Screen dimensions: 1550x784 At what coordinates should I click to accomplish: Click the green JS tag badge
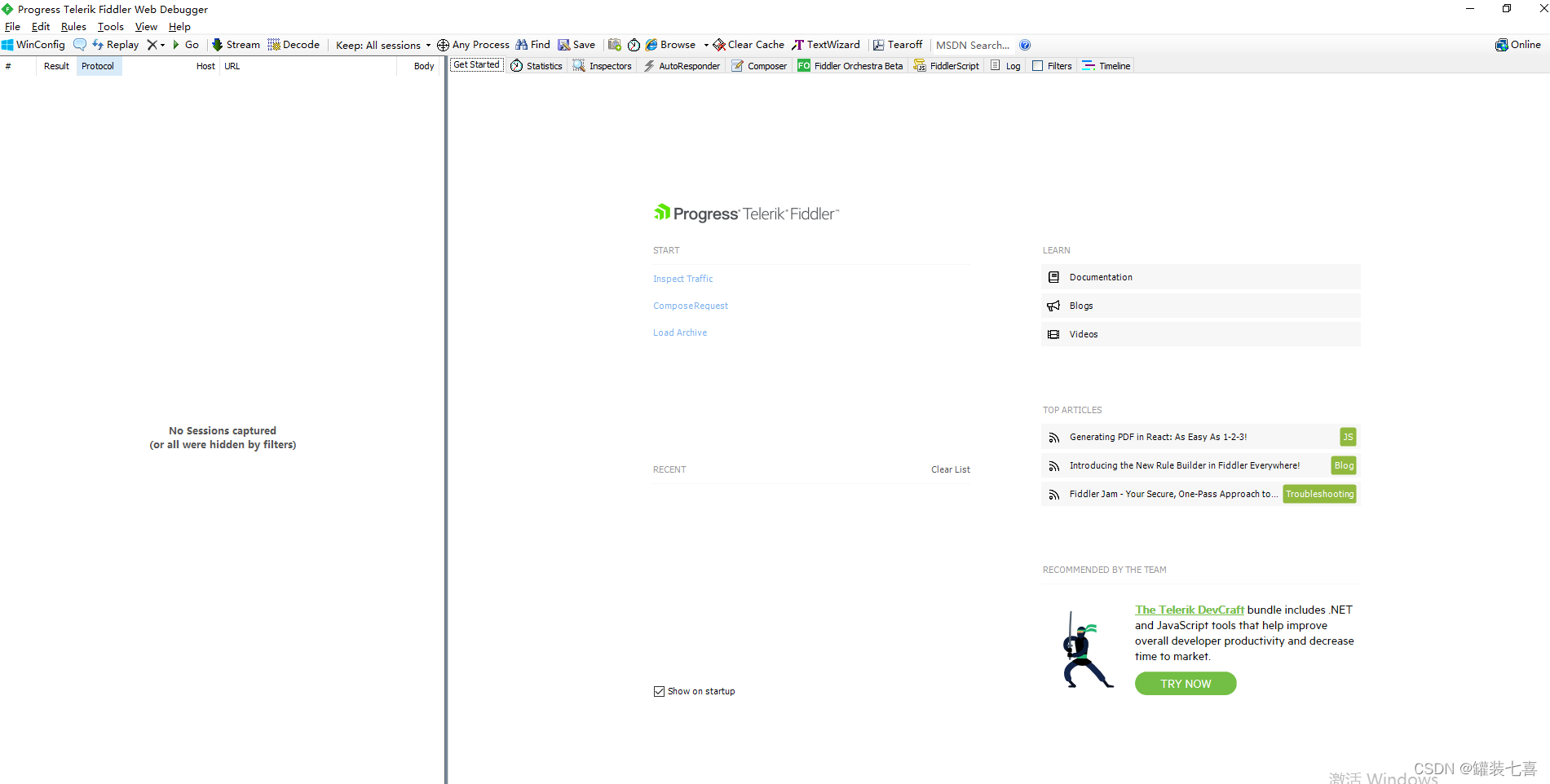pyautogui.click(x=1348, y=437)
